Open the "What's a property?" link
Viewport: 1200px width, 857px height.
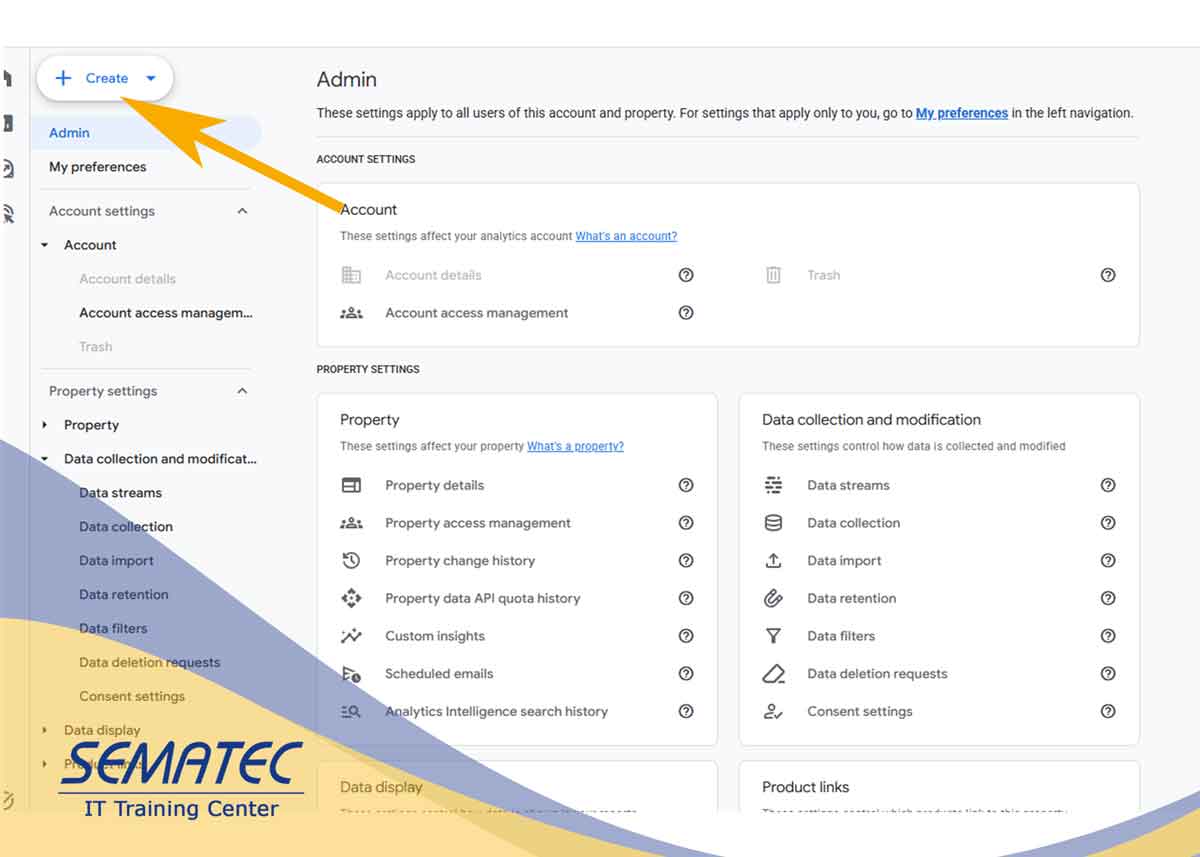pos(575,446)
